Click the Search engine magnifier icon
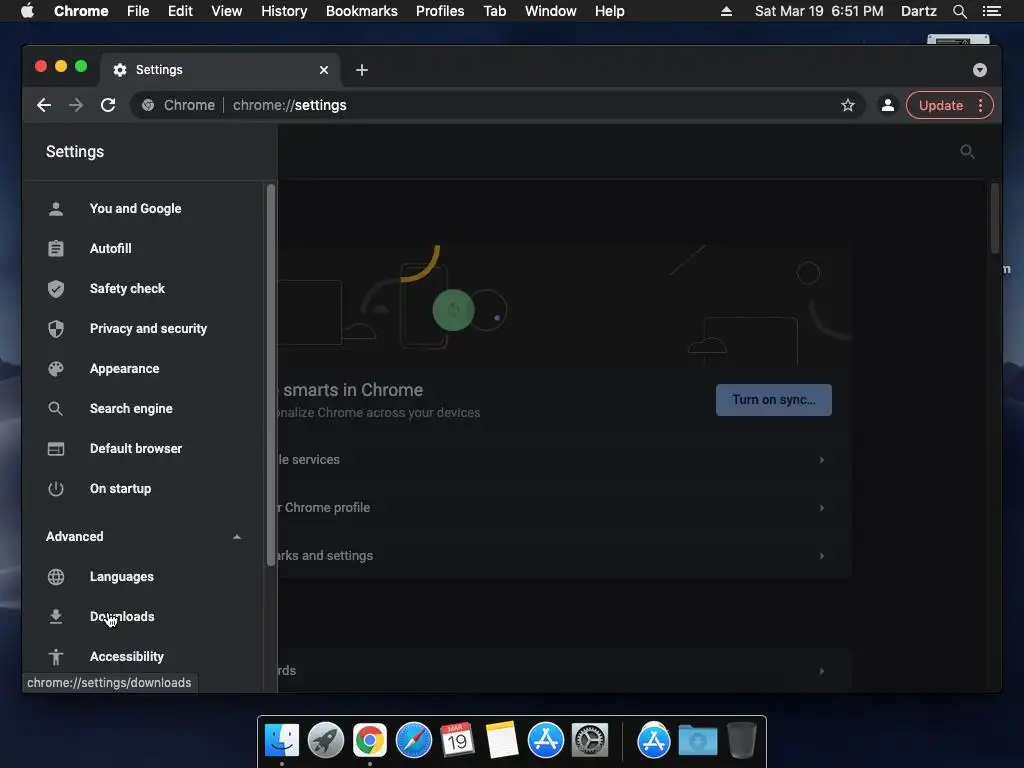This screenshot has width=1024, height=768. (x=56, y=409)
